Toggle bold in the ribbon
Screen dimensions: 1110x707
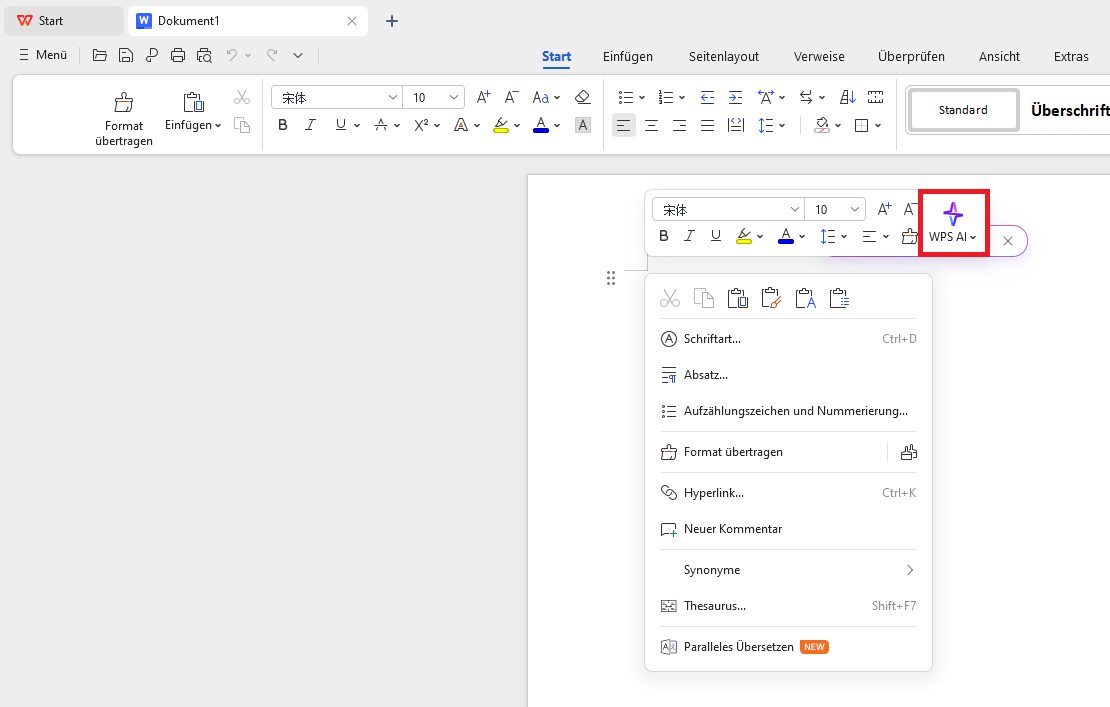point(283,125)
